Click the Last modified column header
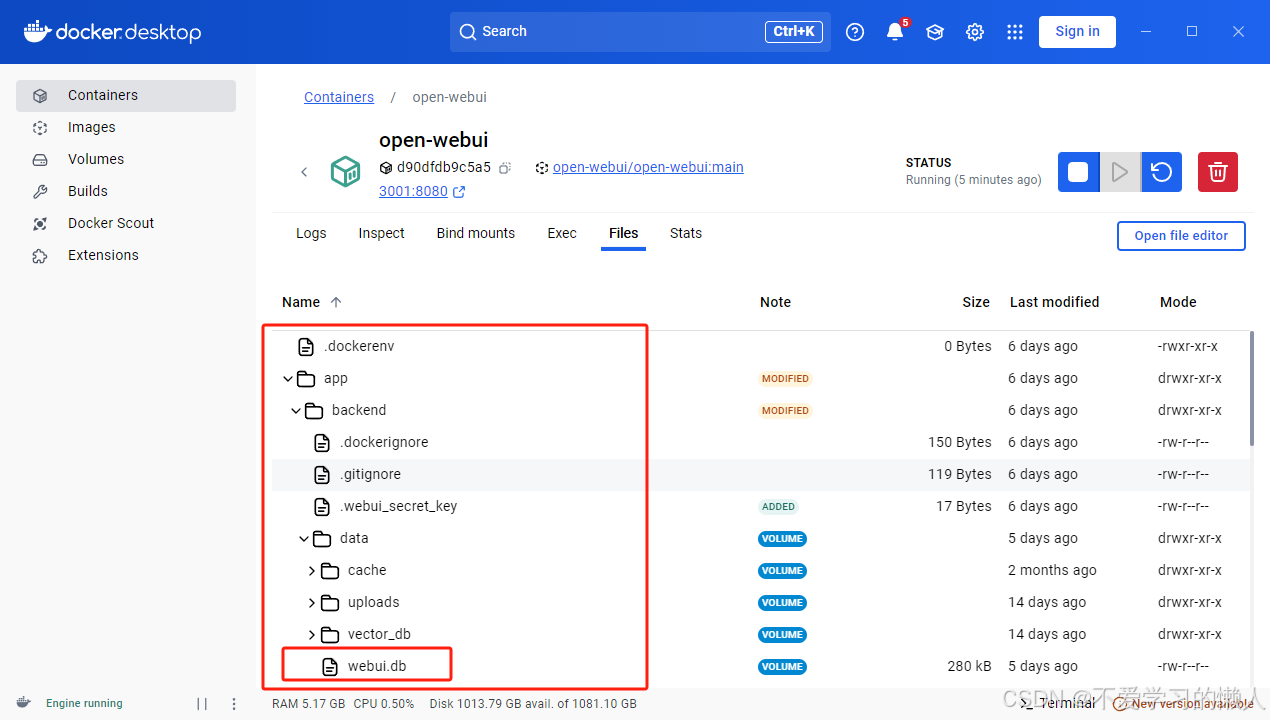Viewport: 1270px width, 720px height. (x=1054, y=302)
